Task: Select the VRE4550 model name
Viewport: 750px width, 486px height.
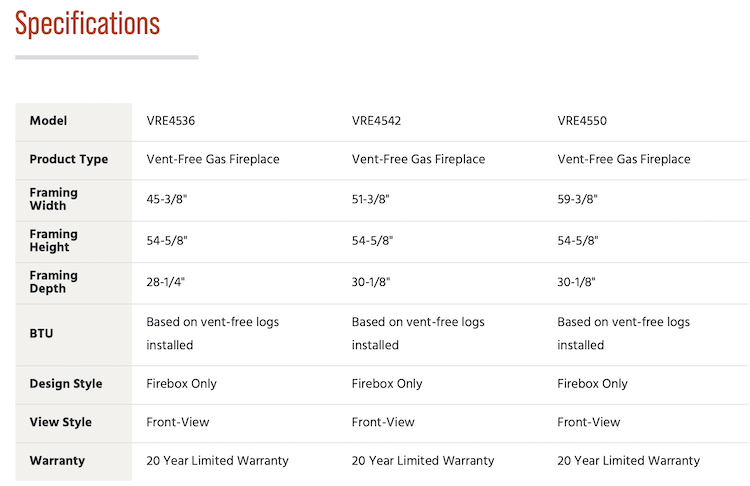Action: tap(582, 121)
